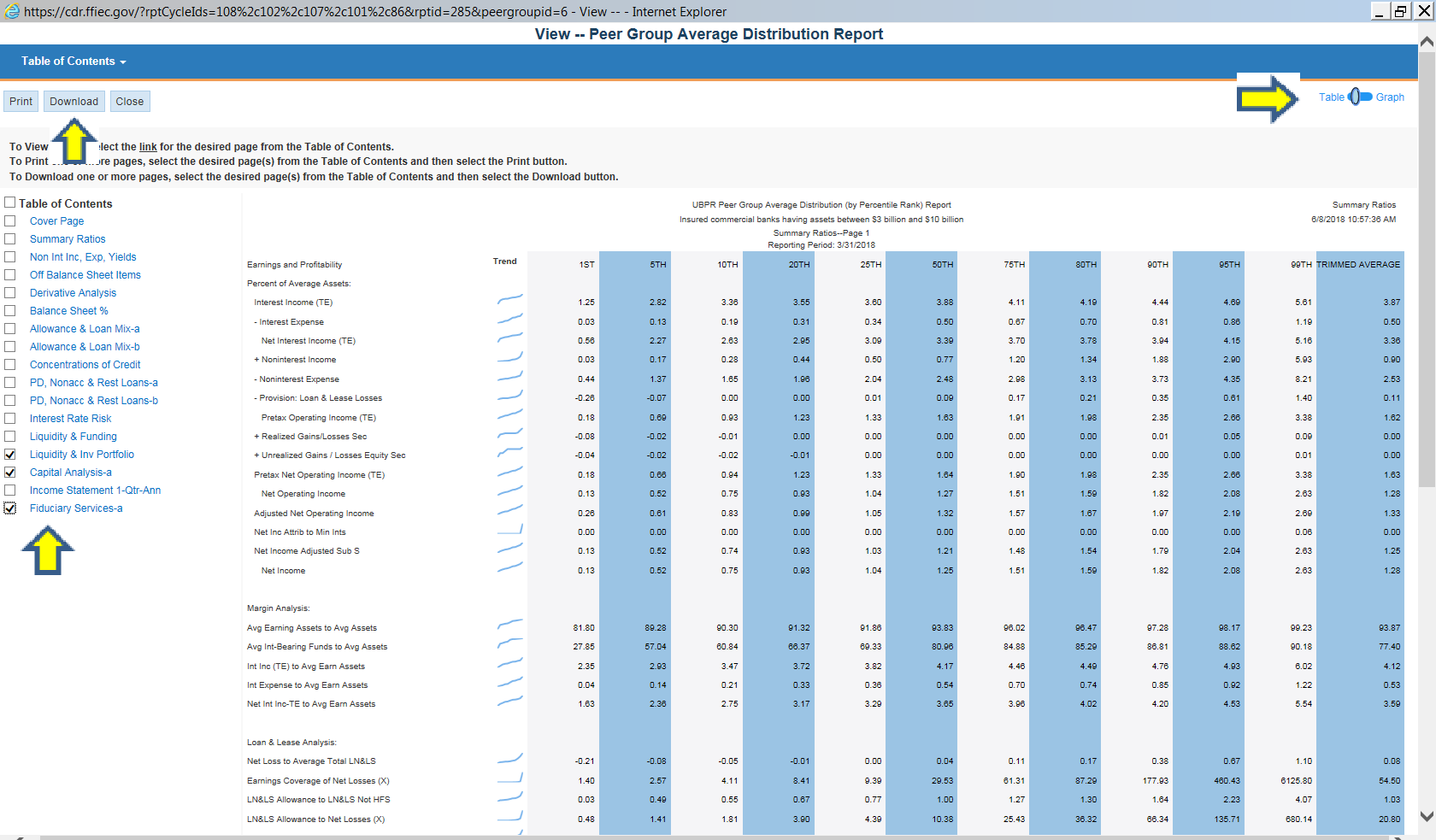
Task: Click the Net Operating Income trend sparkline
Action: tap(510, 491)
